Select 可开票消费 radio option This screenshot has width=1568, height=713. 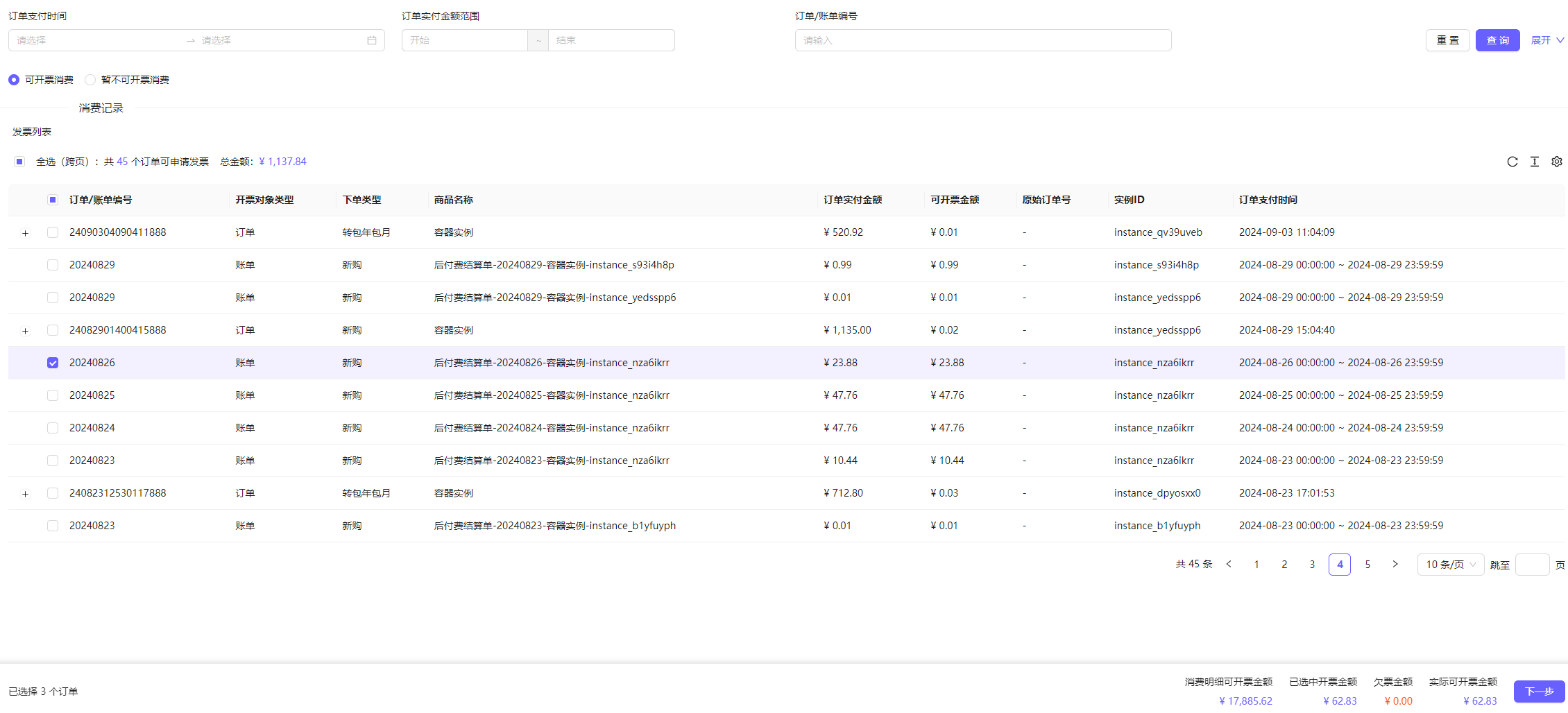coord(14,80)
